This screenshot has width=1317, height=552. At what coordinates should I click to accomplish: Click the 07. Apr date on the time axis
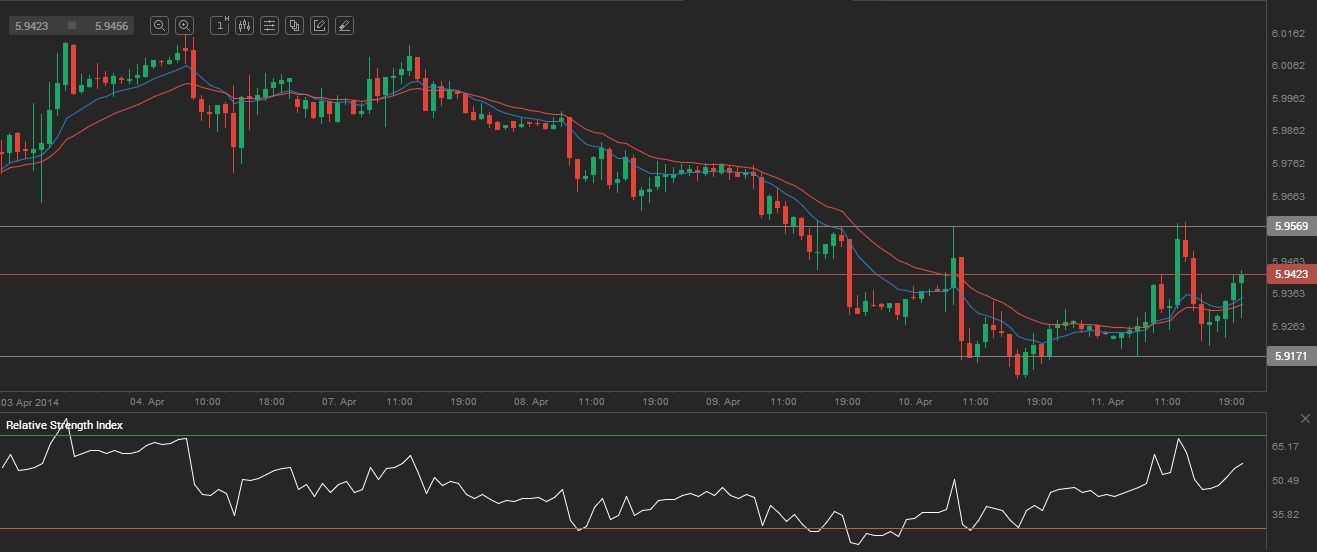click(x=339, y=401)
